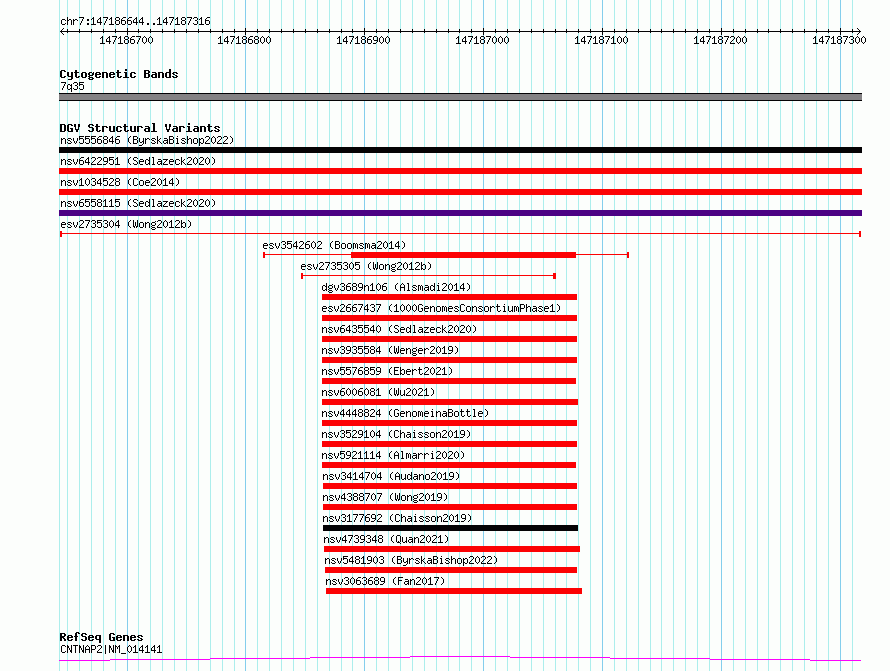The width and height of the screenshot is (890, 671).
Task: Click the thin line under esv2735305
Action: (428, 276)
